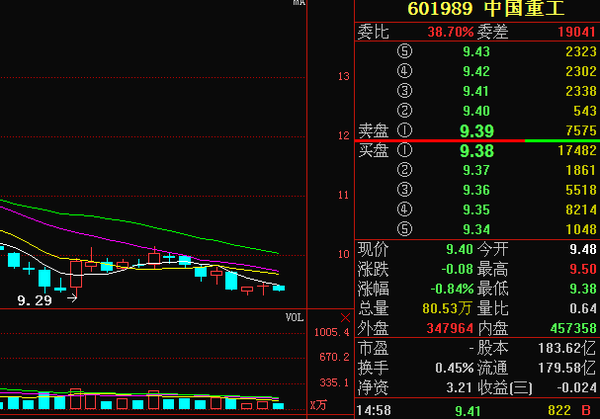Click the 委比 value 38.70%
600x419 pixels.
[450, 32]
